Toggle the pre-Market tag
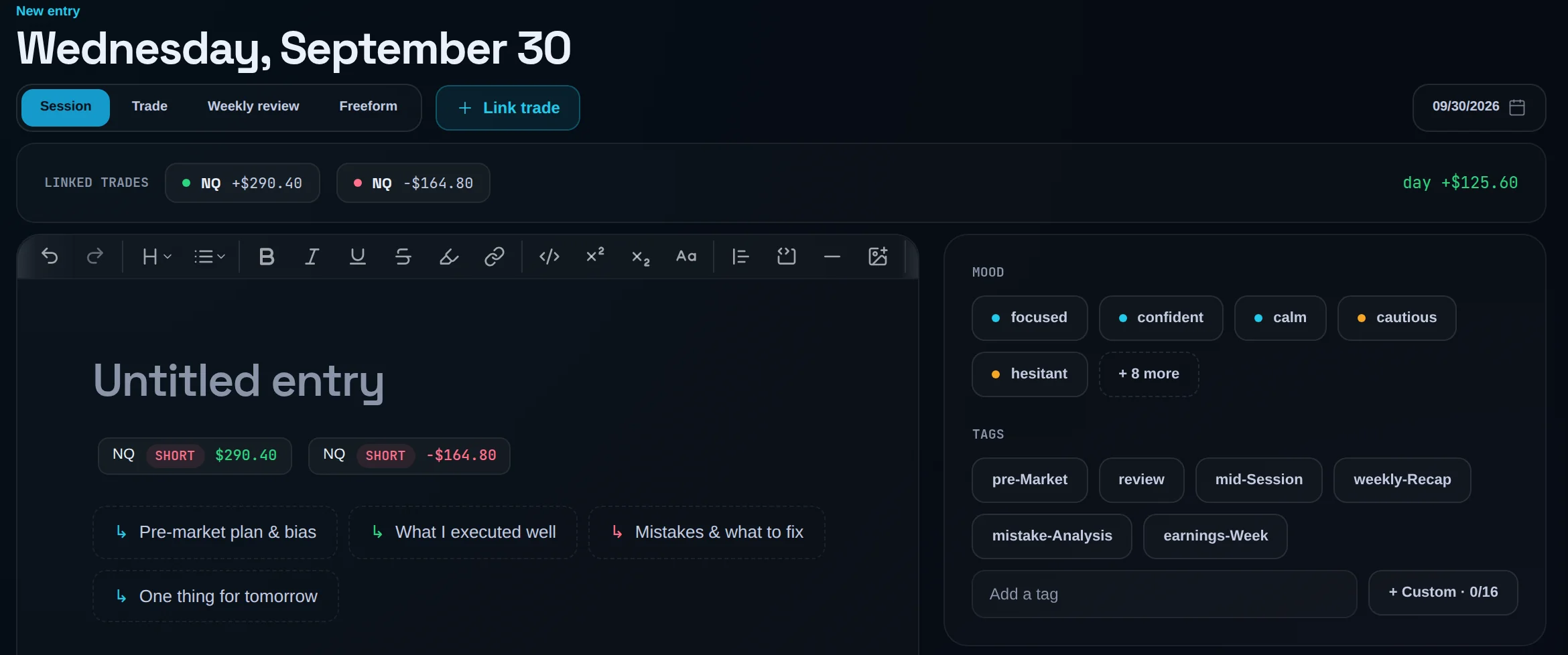 click(x=1029, y=480)
